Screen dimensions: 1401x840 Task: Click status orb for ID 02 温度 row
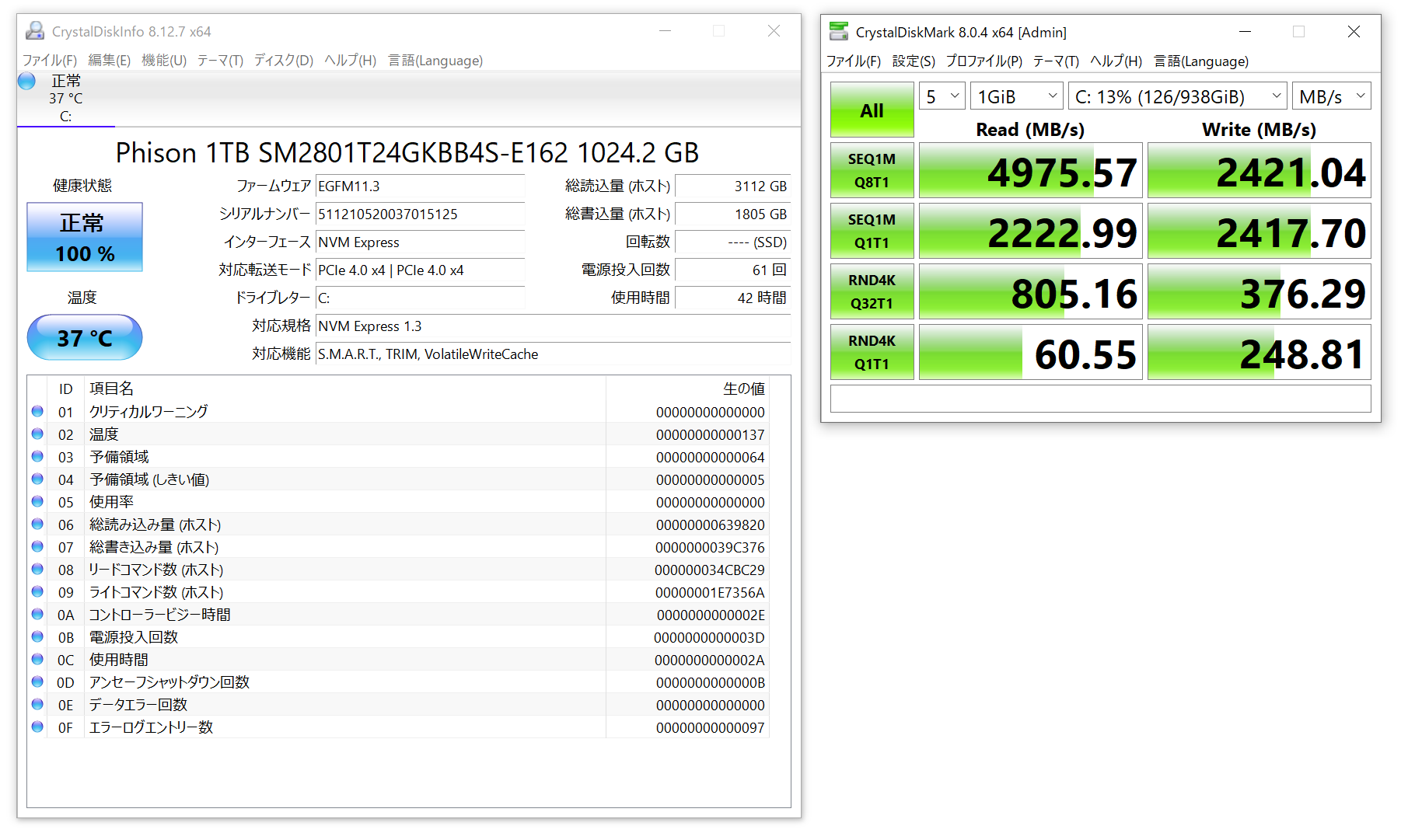pyautogui.click(x=37, y=434)
